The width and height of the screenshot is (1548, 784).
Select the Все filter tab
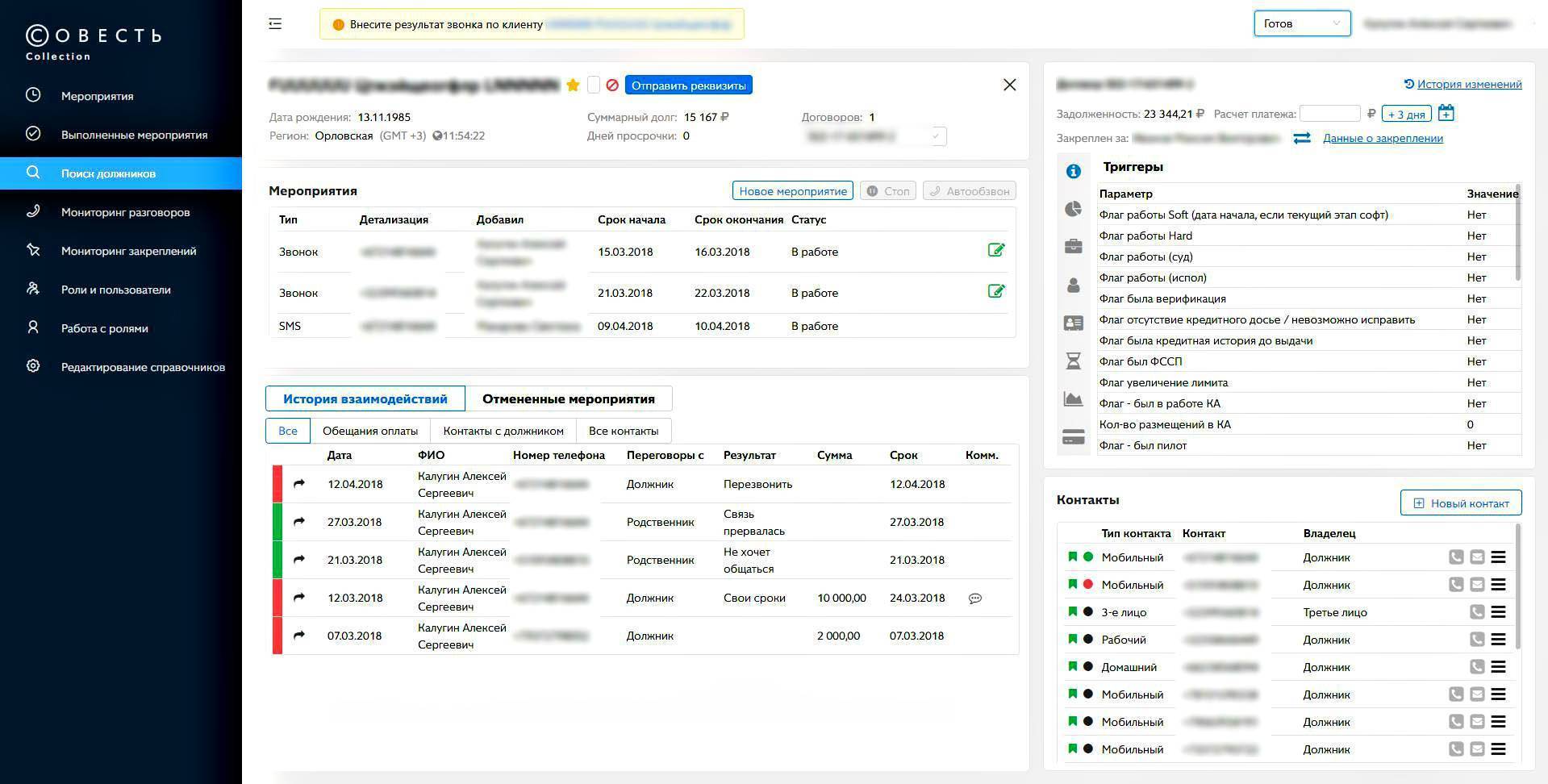point(288,431)
